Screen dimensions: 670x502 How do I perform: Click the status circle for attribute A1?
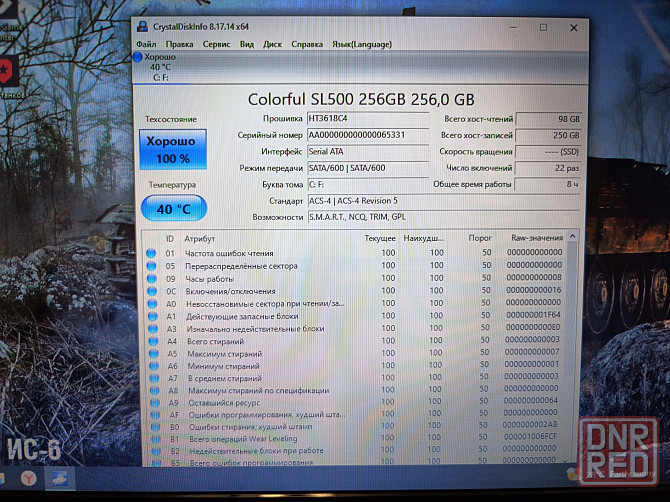point(153,316)
